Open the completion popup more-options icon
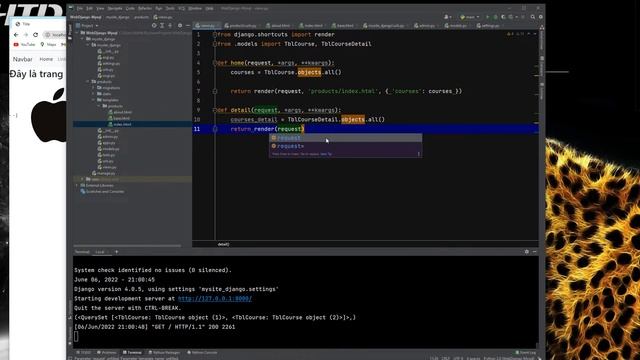 point(418,154)
